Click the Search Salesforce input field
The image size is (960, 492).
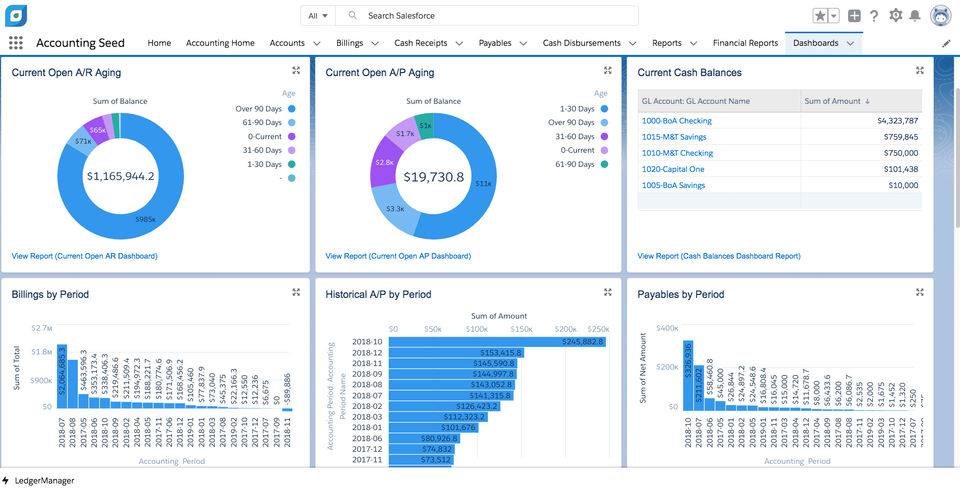click(x=487, y=16)
